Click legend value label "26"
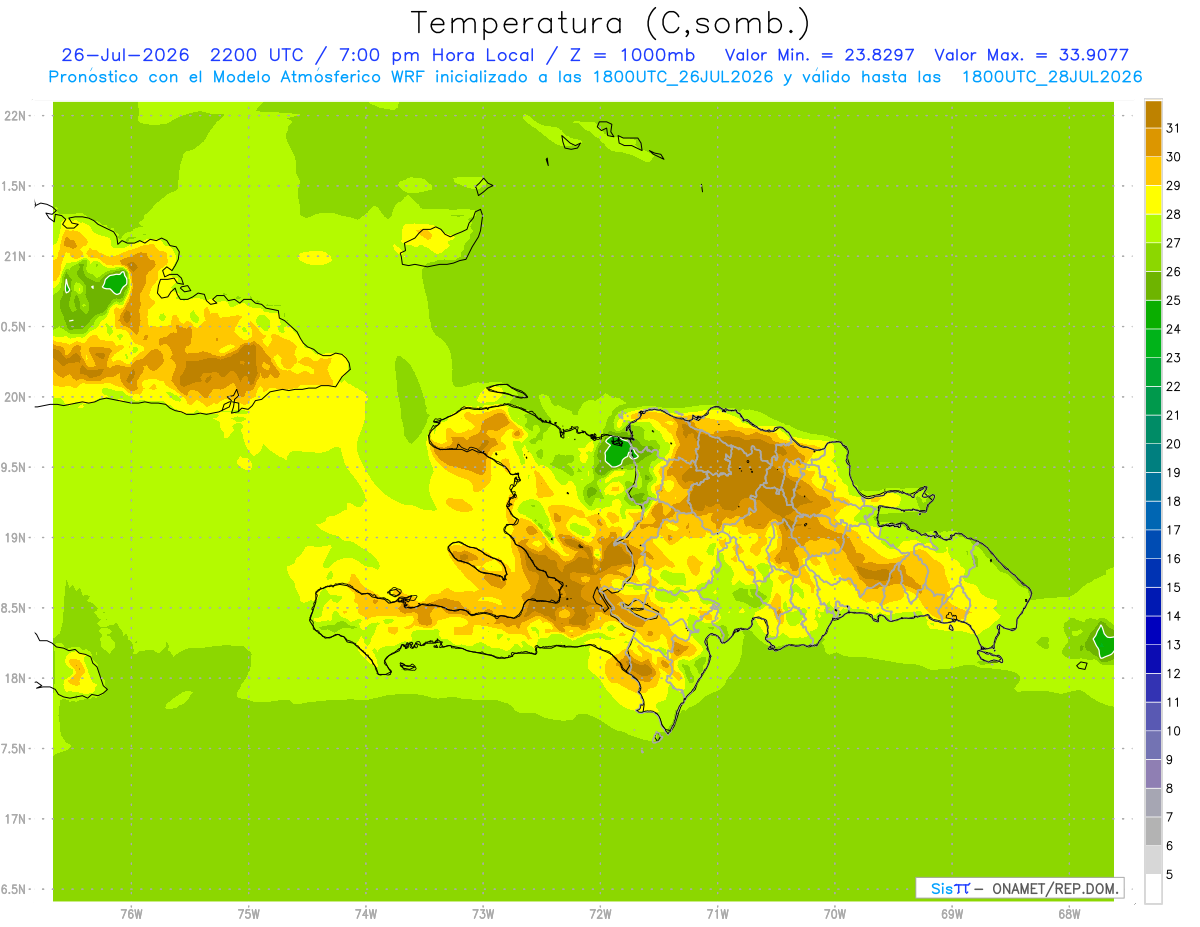 pos(1174,271)
